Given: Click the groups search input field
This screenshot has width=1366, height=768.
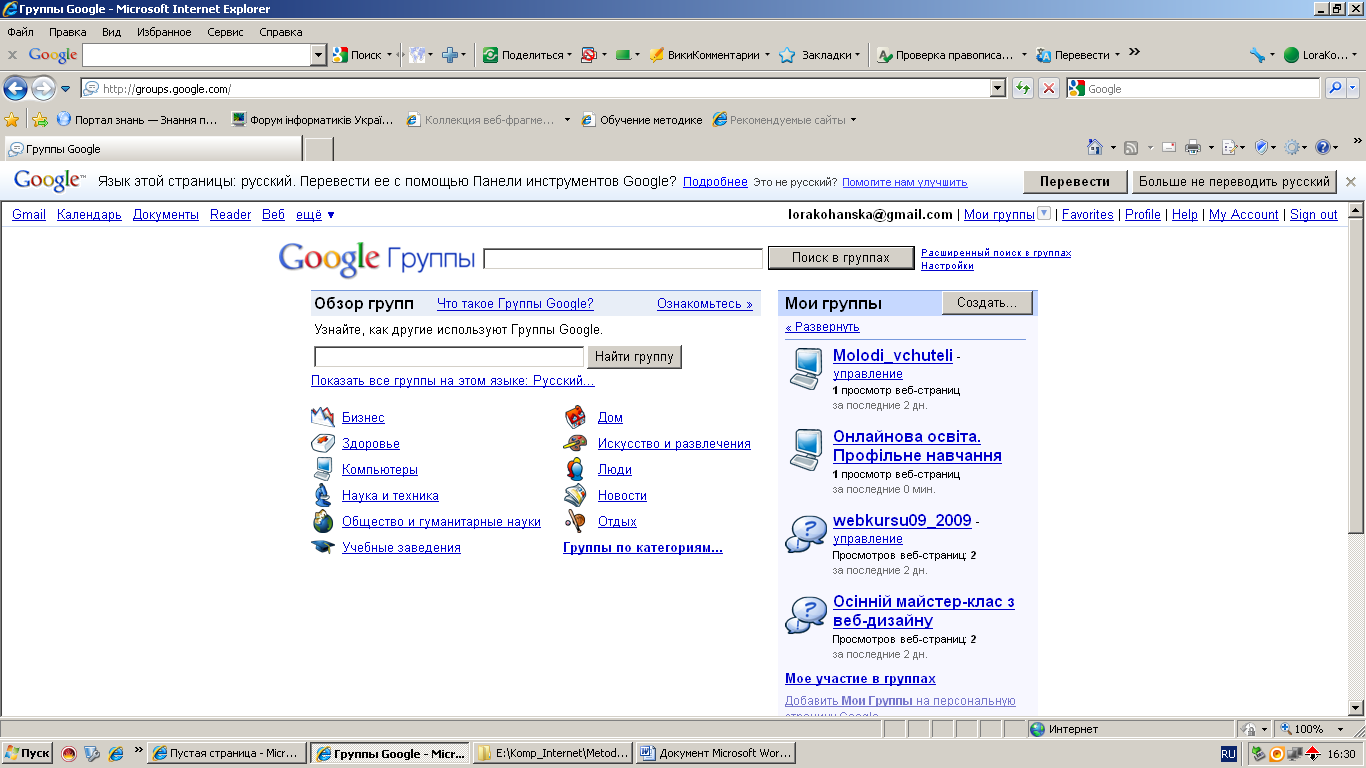Looking at the screenshot, I should [x=623, y=259].
